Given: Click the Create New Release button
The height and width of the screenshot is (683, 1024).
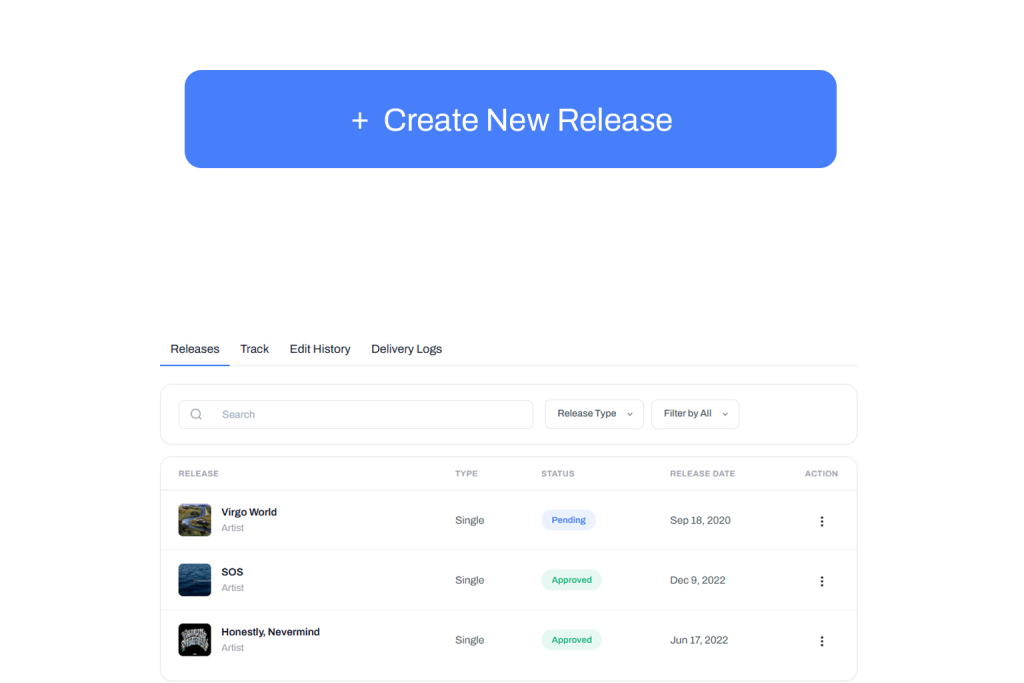Looking at the screenshot, I should pos(510,120).
